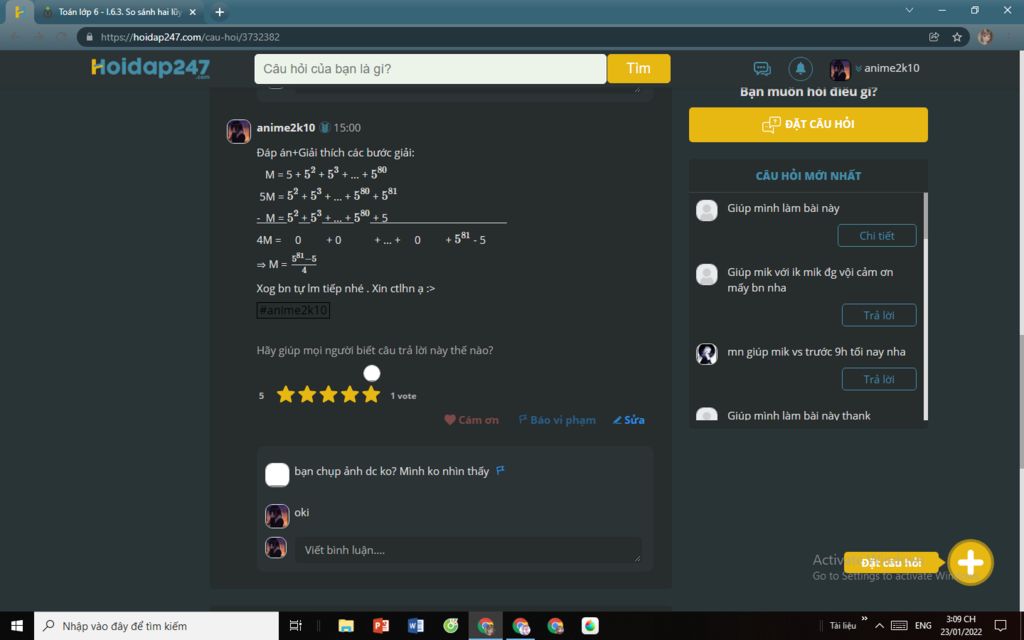Click the avatar next to the 'oki' comment
Screen dimensions: 1024x640
click(x=277, y=516)
